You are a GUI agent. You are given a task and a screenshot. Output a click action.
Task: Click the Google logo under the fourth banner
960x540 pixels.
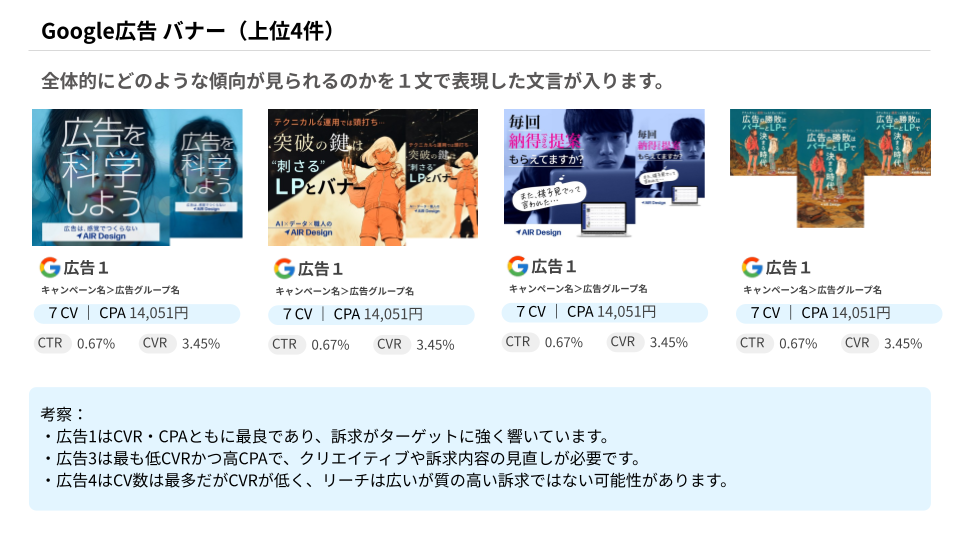coord(752,268)
